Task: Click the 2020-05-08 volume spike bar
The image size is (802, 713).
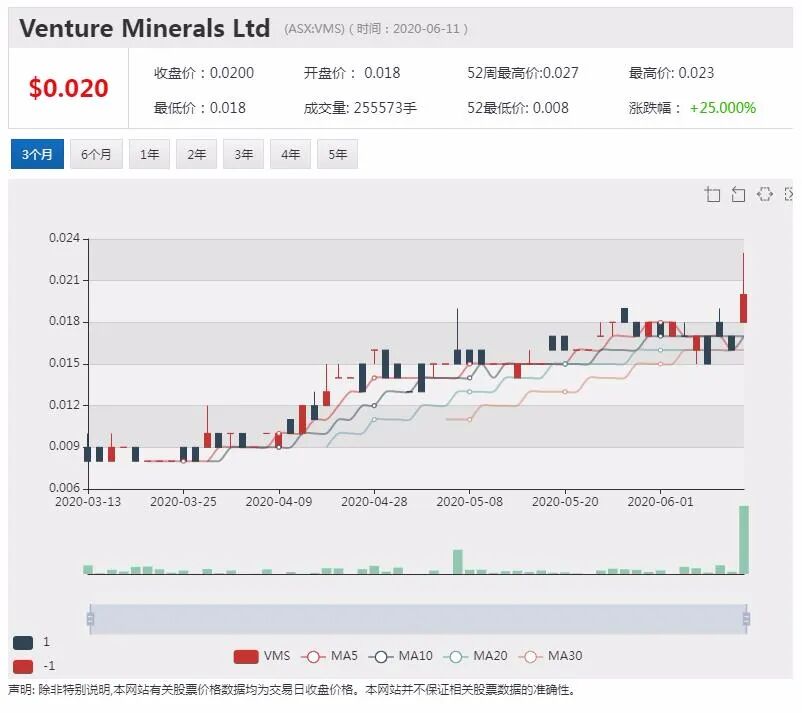Action: pos(458,562)
